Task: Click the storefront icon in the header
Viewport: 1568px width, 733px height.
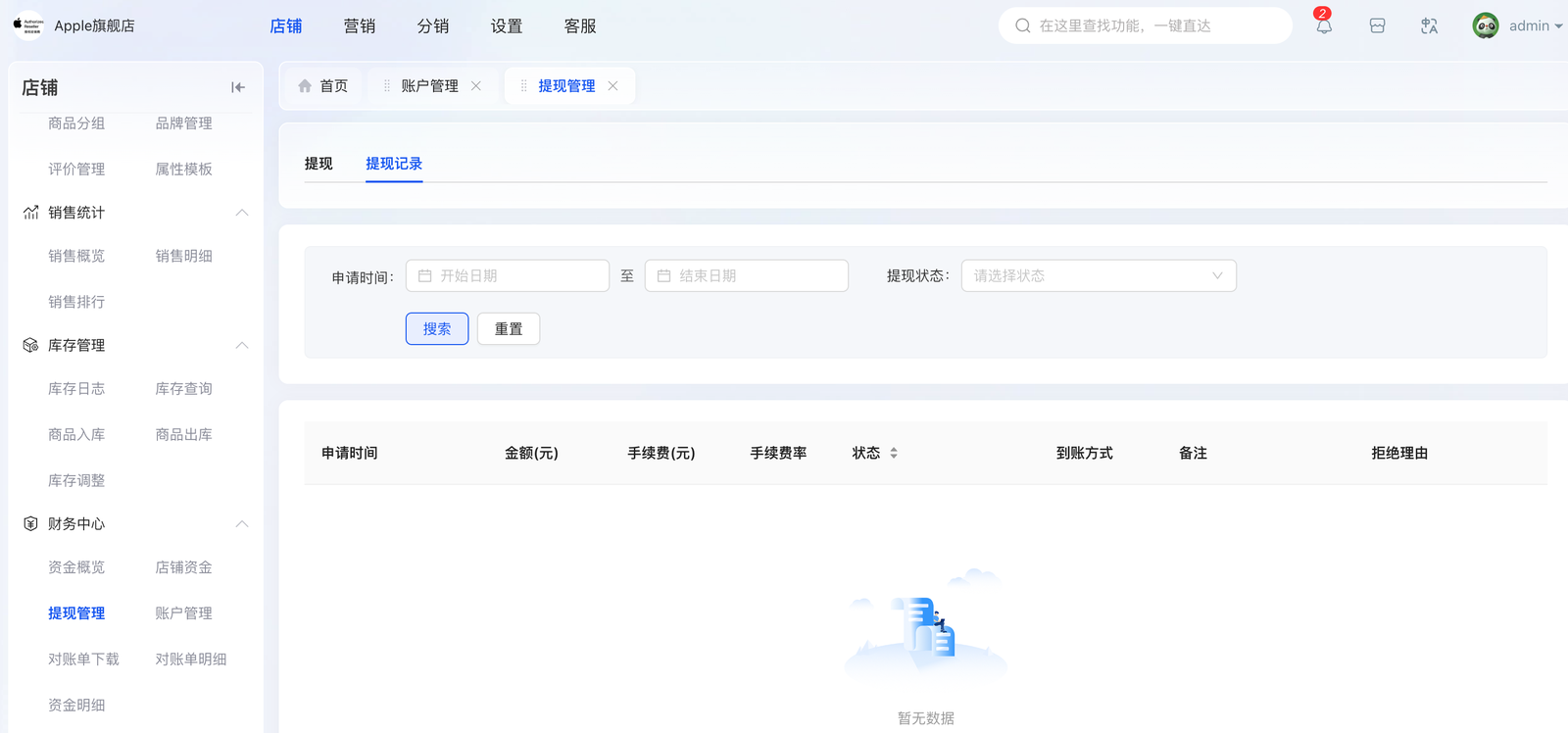Action: (x=1377, y=26)
